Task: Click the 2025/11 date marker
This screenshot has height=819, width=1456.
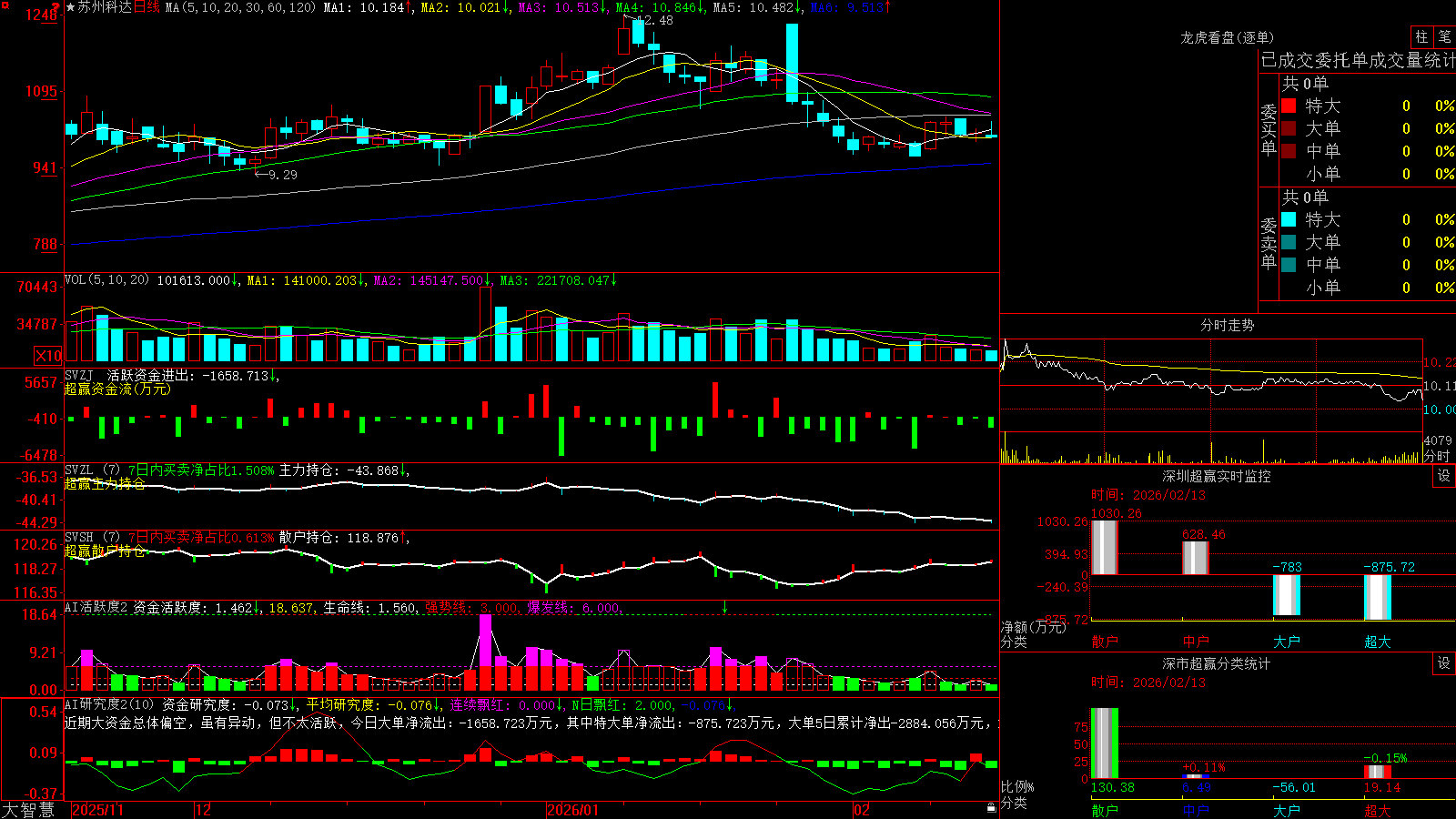Action: [97, 810]
